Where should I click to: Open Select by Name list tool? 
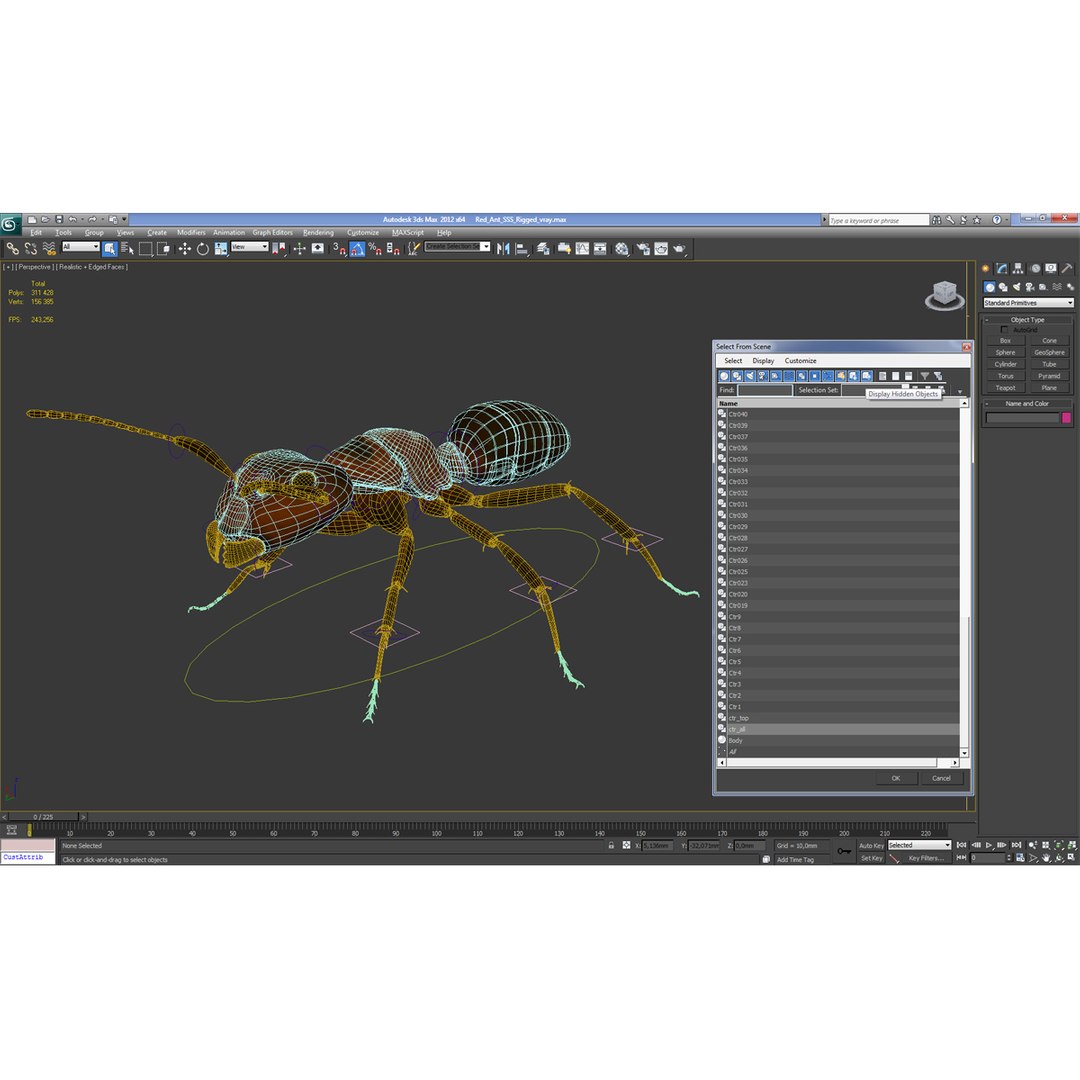127,249
